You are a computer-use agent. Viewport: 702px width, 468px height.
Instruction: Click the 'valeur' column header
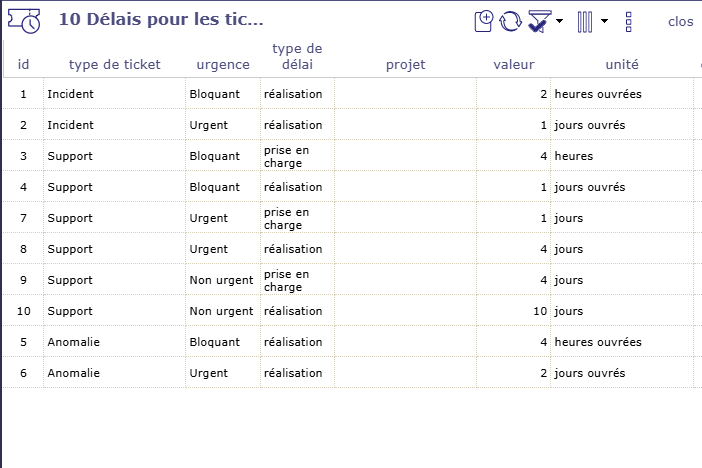pos(514,64)
